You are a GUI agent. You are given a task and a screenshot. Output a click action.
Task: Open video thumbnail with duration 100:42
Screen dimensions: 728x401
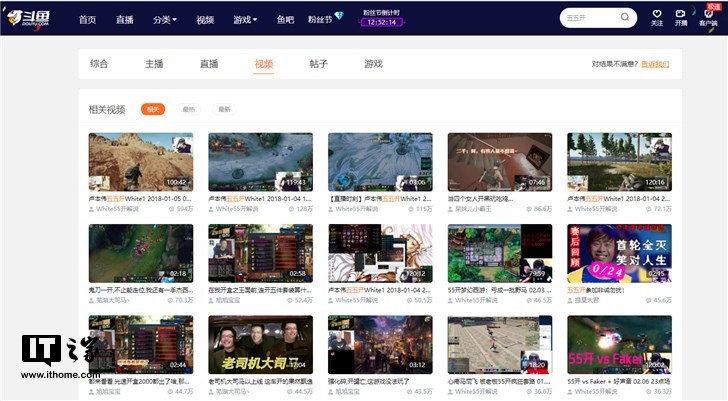[x=141, y=162]
